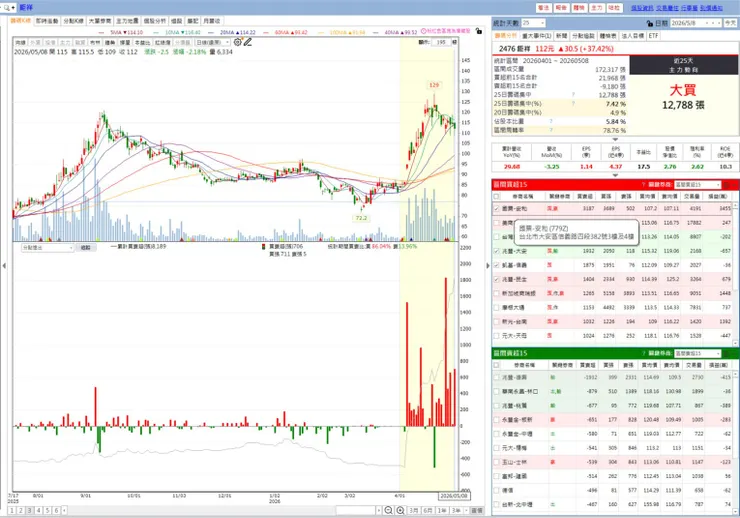The image size is (740, 518).
Task: Click the buy list vertical scrollbar
Action: 735,274
